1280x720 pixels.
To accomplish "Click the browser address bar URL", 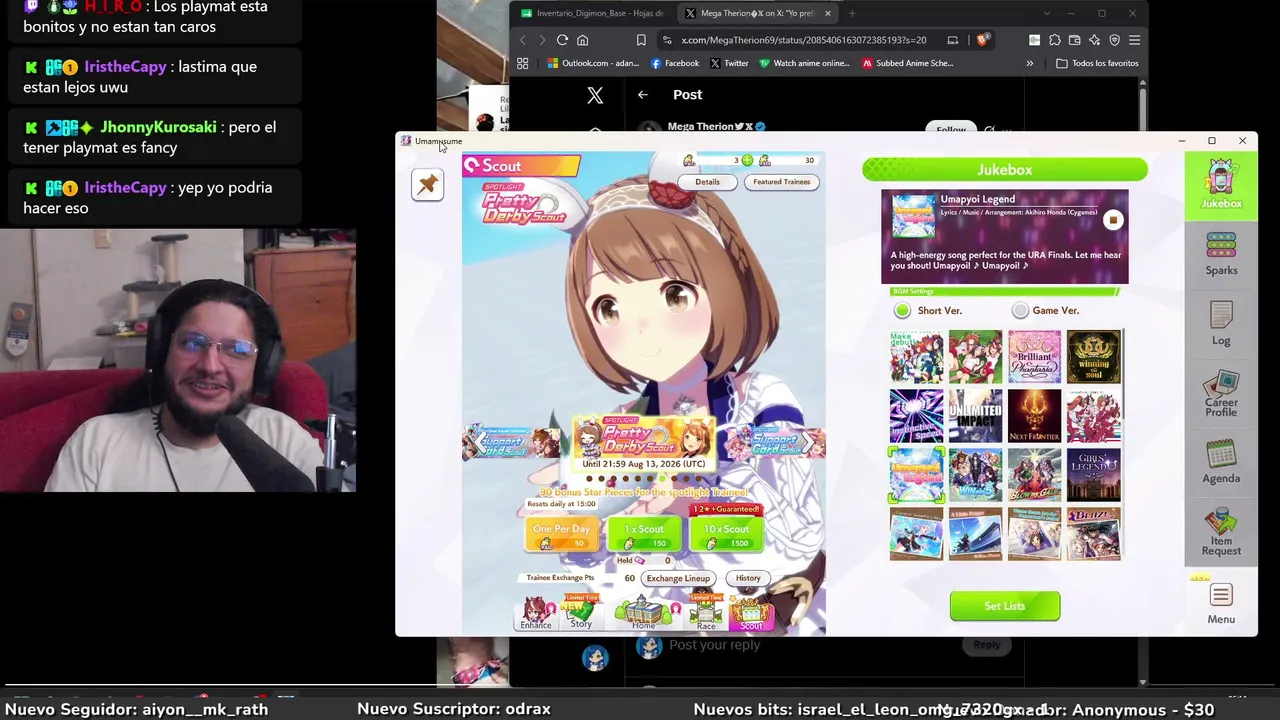I will click(804, 40).
